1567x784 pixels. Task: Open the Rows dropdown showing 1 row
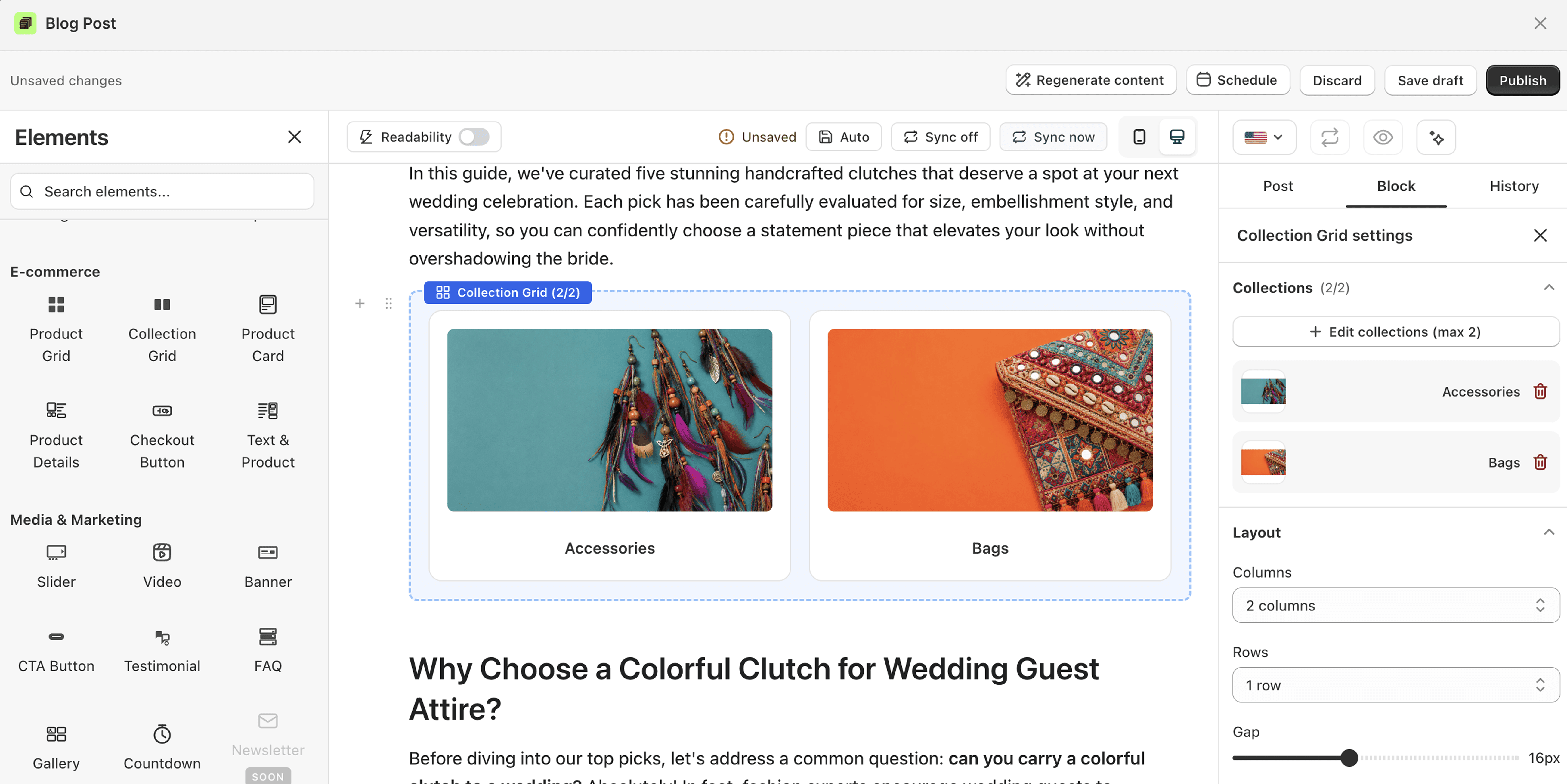pos(1395,685)
